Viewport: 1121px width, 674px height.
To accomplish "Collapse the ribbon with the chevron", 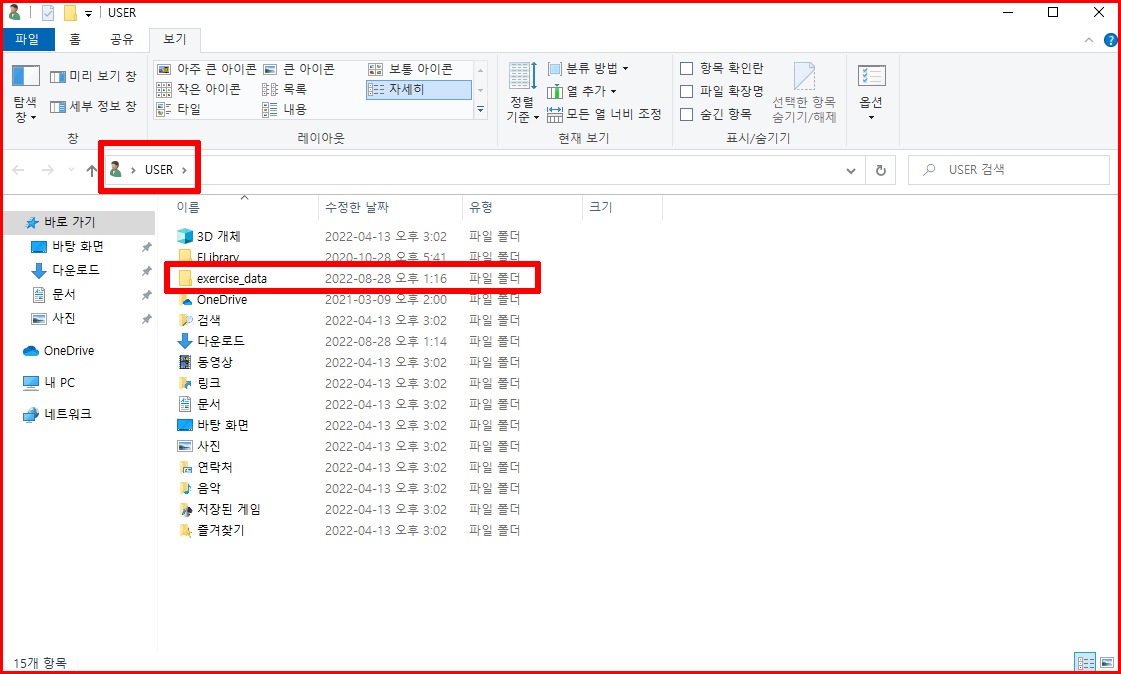I will point(1089,40).
